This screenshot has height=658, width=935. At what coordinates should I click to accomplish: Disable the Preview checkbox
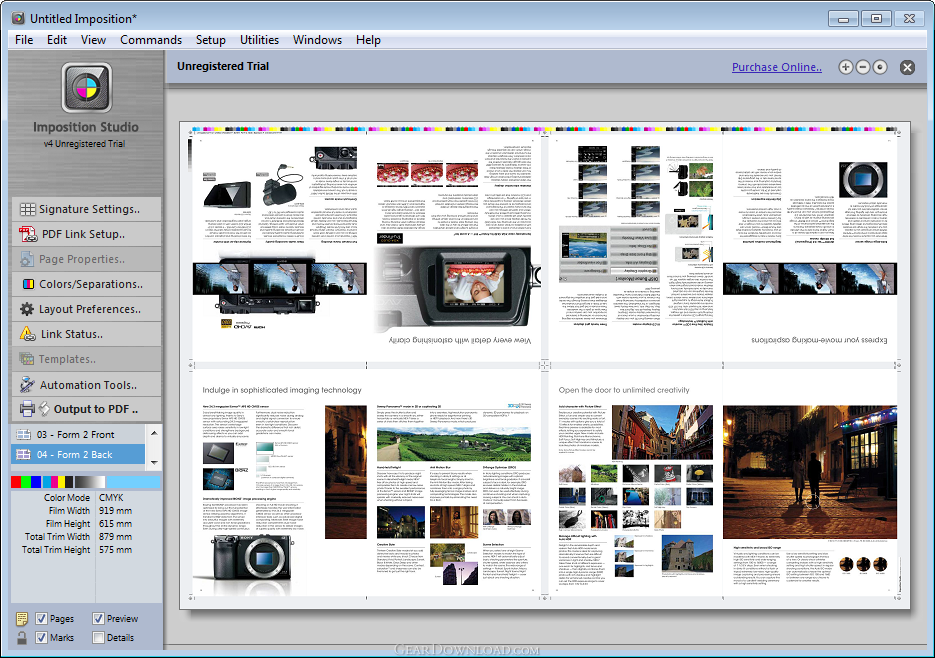coord(98,619)
